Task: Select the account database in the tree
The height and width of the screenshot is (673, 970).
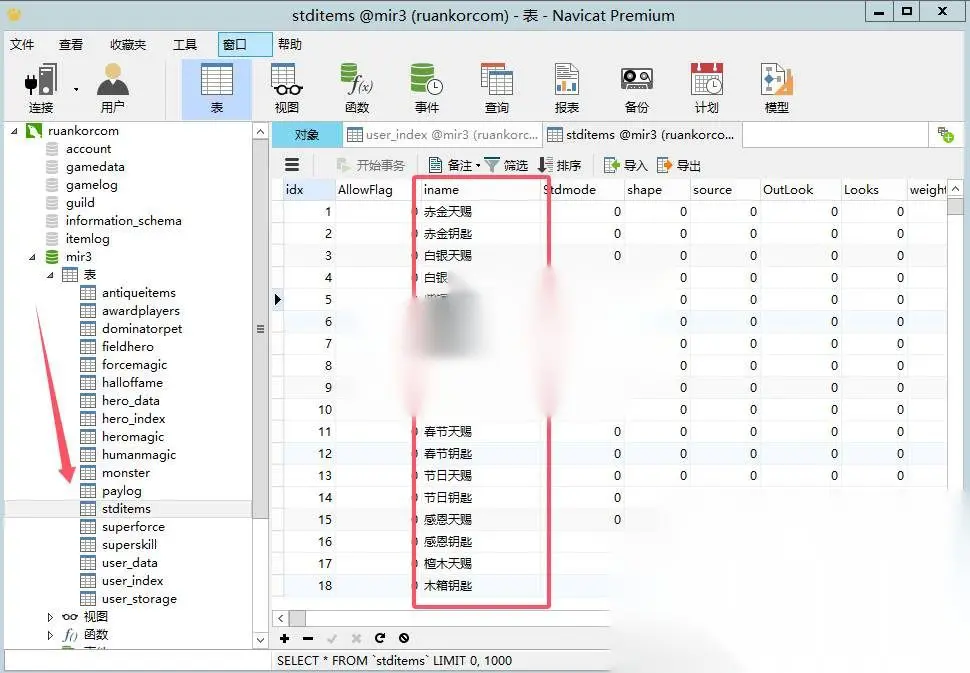Action: (x=88, y=148)
